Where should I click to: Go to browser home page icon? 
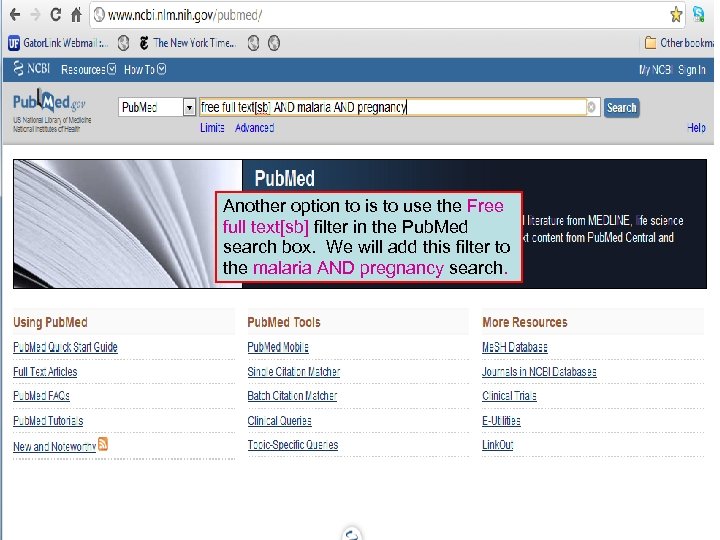pos(76,15)
